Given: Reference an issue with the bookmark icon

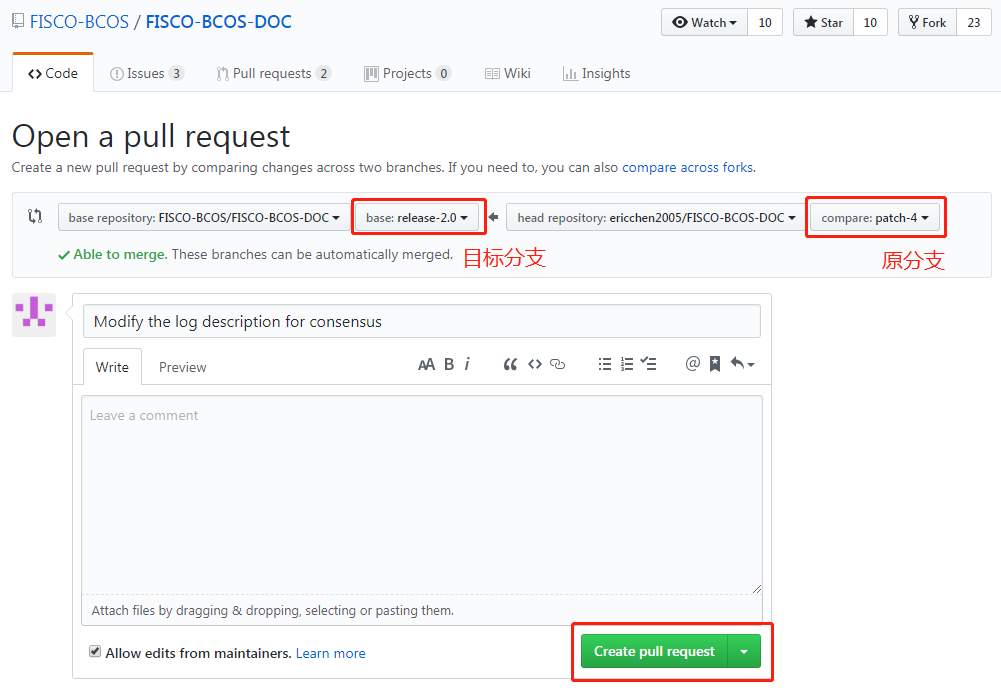Looking at the screenshot, I should click(x=715, y=364).
